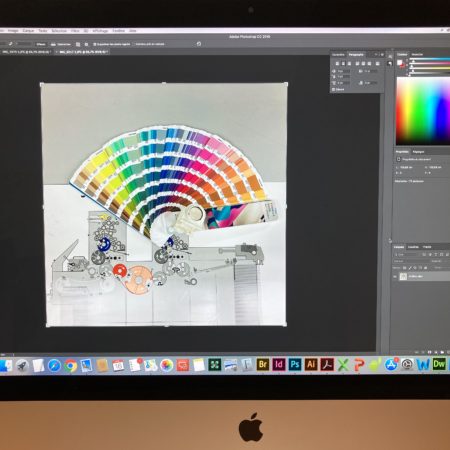
Task: Toggle the hyphenation checkbox in Paragraph panel
Action: [333, 89]
